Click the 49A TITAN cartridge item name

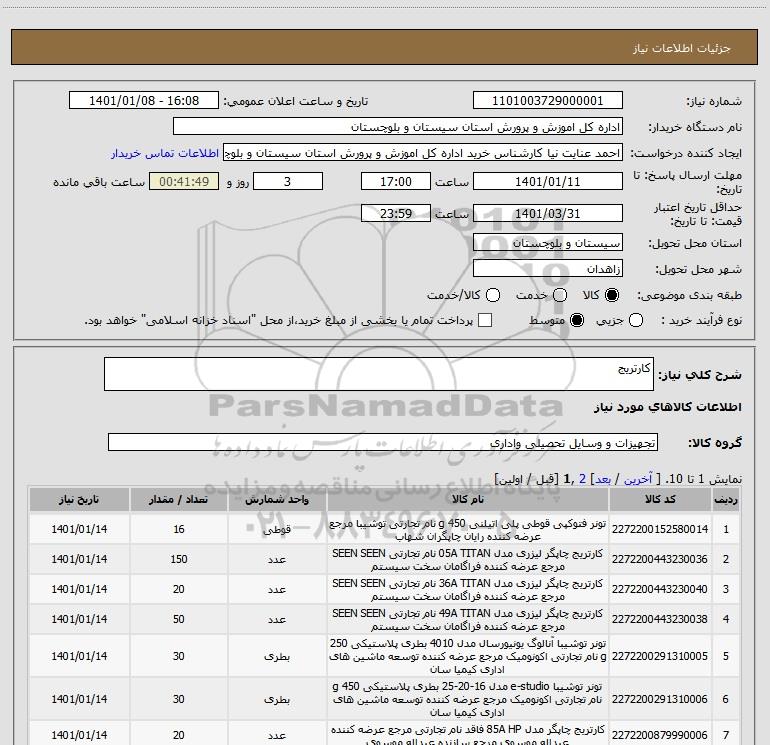point(468,620)
